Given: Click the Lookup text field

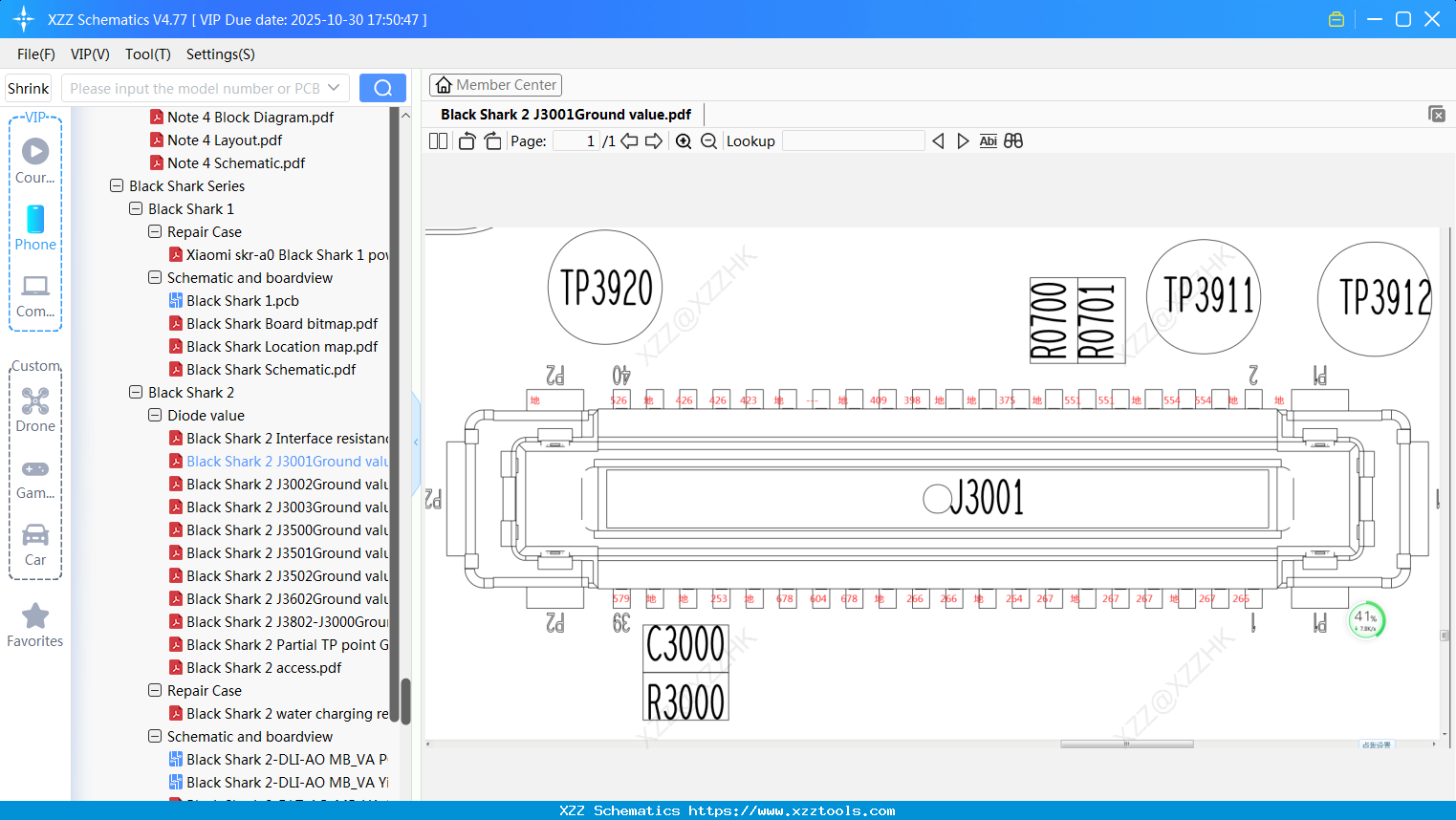Looking at the screenshot, I should (853, 141).
